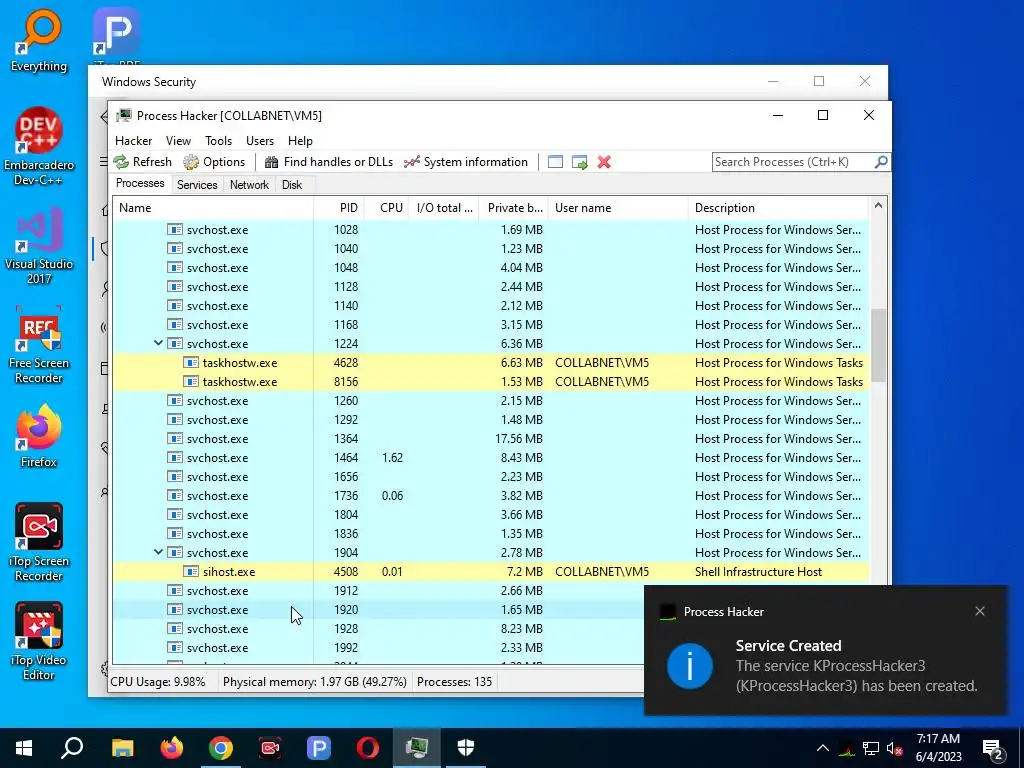Open the Hacker menu

tap(133, 141)
